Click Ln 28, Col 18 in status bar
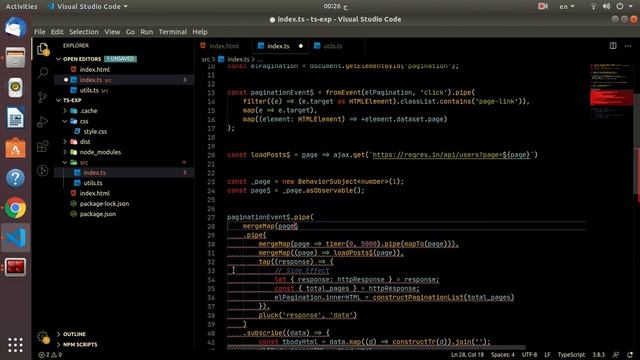The image size is (640, 360). tap(467, 355)
